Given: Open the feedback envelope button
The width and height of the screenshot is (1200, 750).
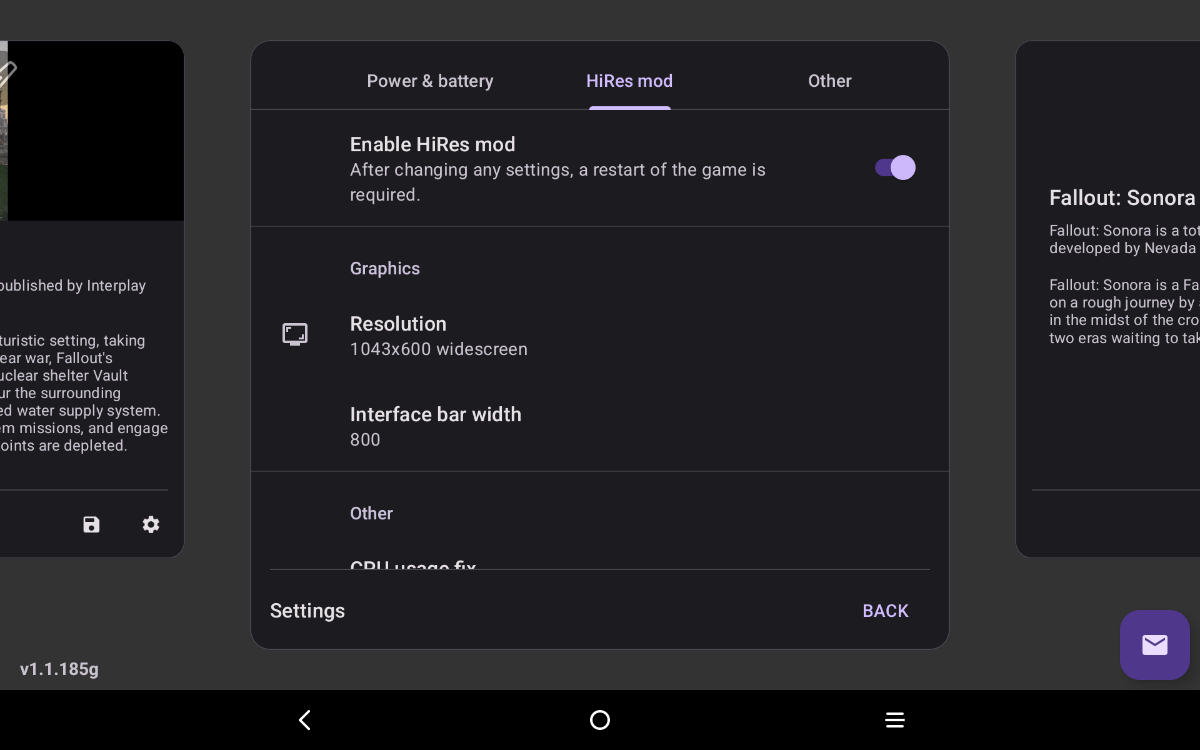Looking at the screenshot, I should (x=1154, y=645).
